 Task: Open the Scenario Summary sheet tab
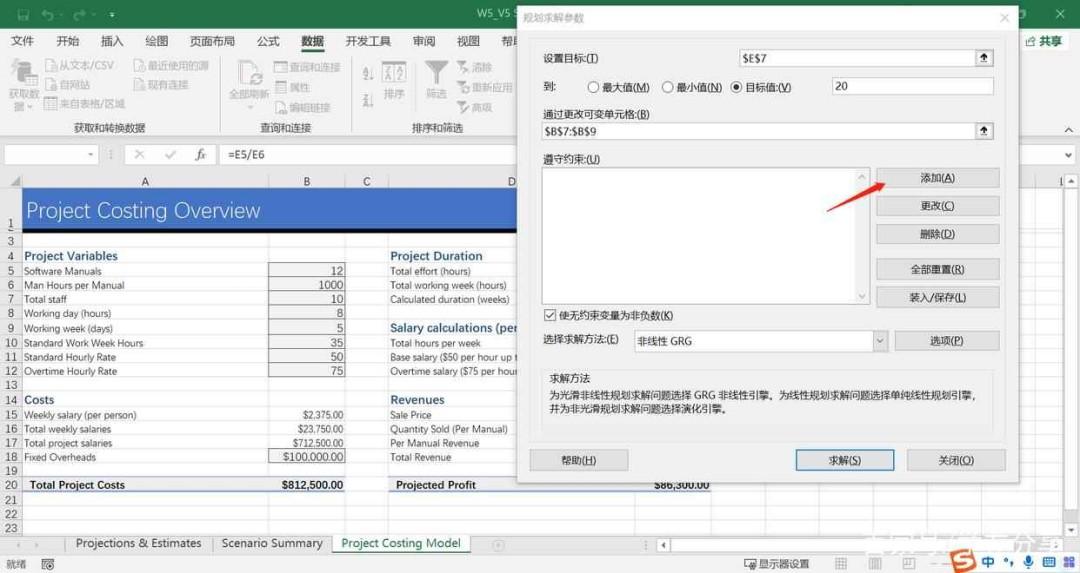tap(272, 543)
